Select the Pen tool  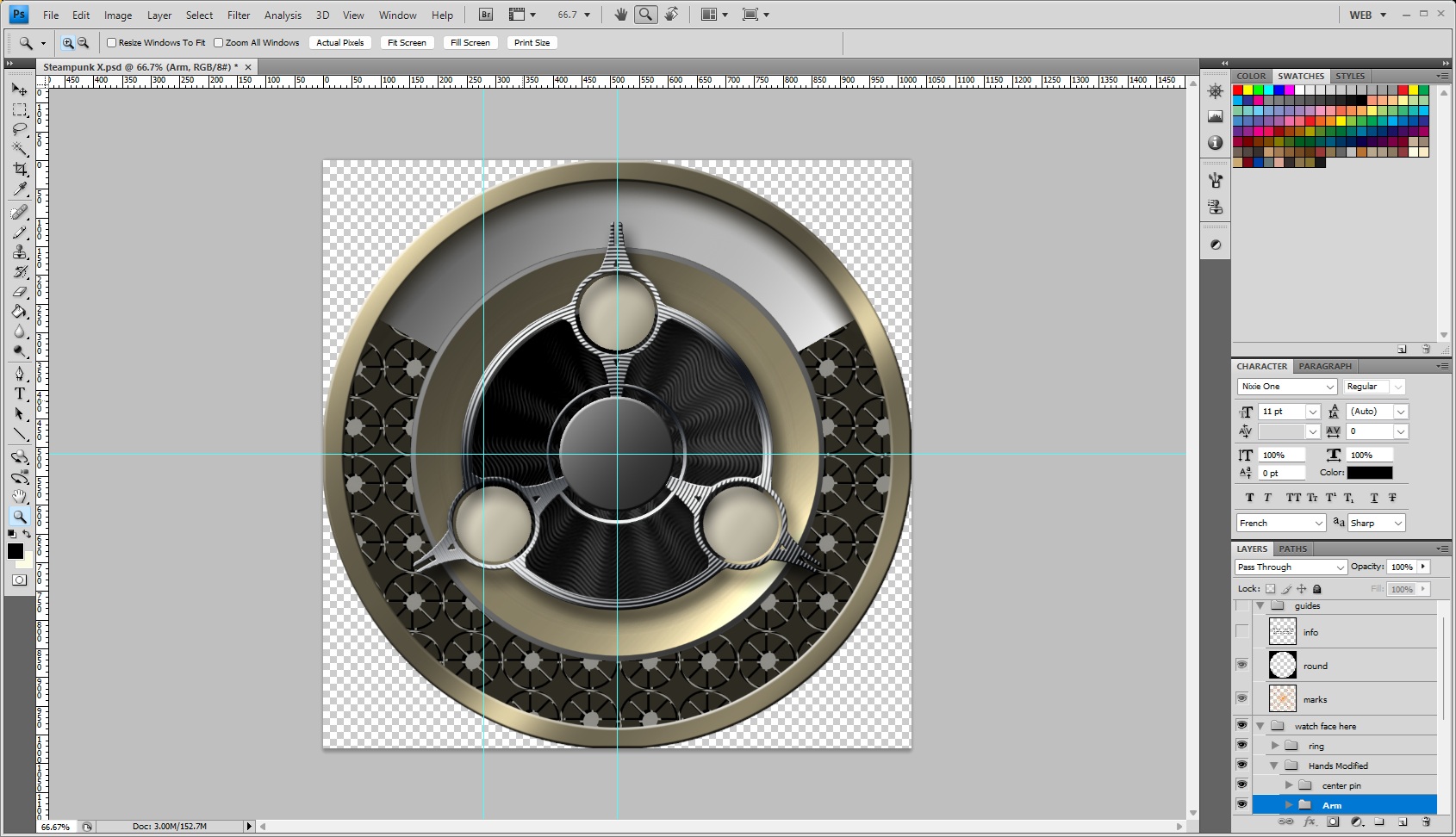[20, 374]
